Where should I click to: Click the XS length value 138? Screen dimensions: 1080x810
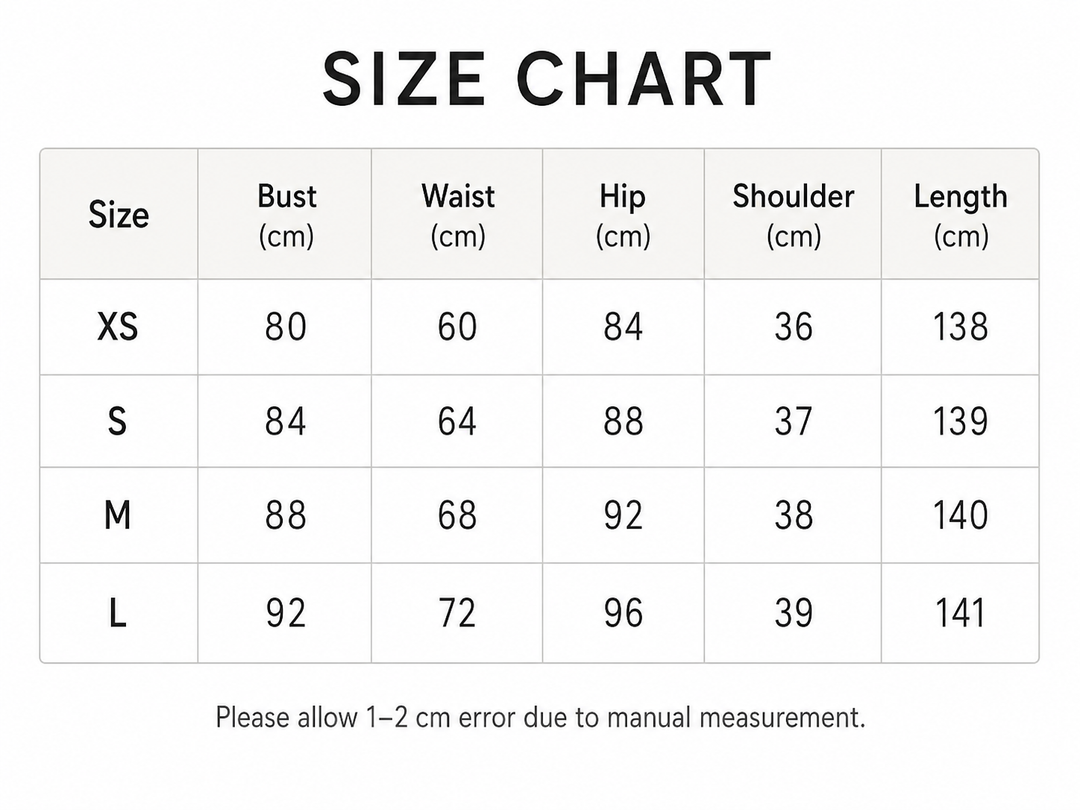[961, 326]
